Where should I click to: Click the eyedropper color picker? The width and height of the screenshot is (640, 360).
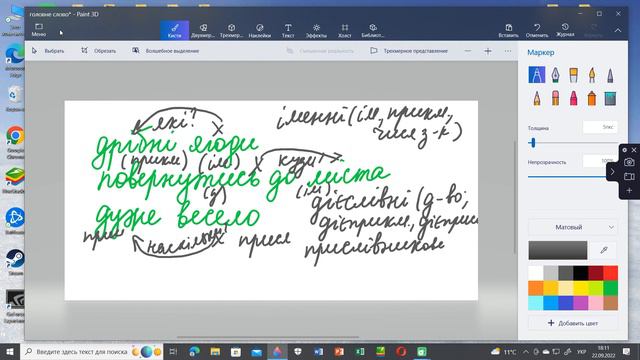604,250
